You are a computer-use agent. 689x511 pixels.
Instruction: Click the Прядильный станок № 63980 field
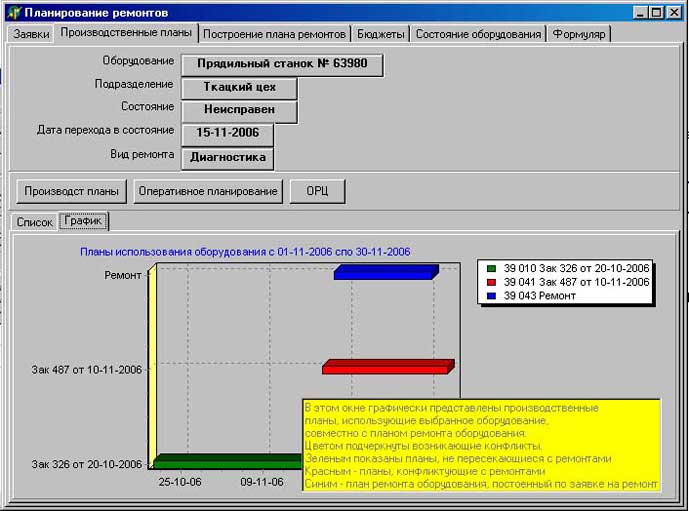(x=282, y=65)
